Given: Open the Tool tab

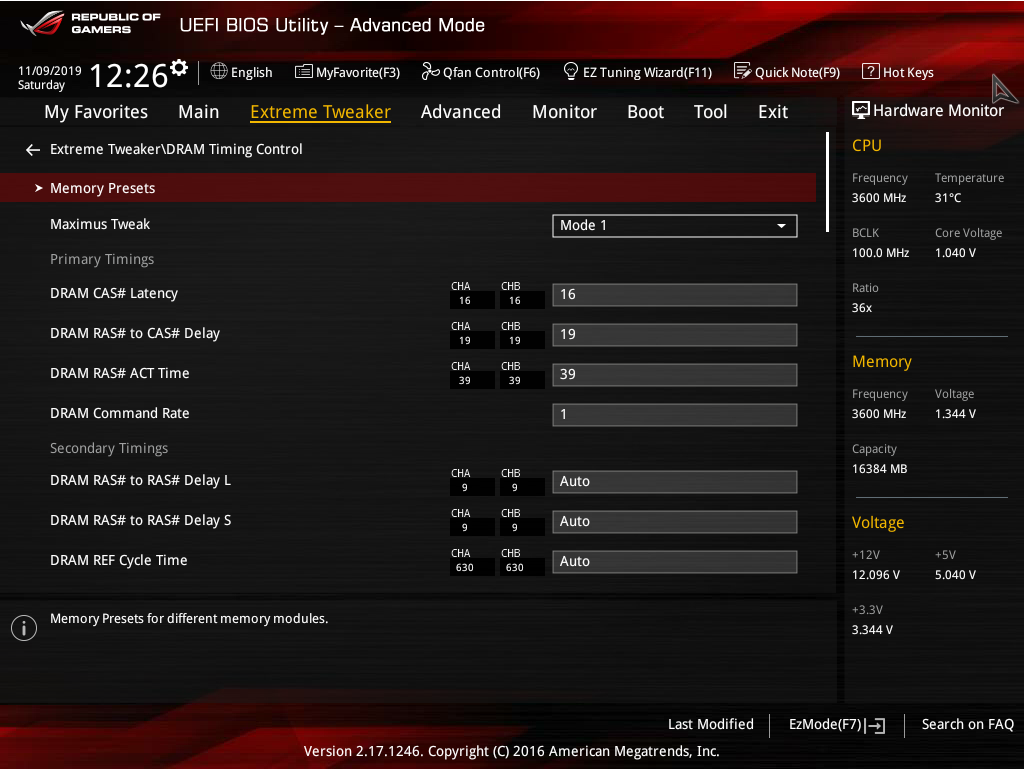Looking at the screenshot, I should [711, 112].
